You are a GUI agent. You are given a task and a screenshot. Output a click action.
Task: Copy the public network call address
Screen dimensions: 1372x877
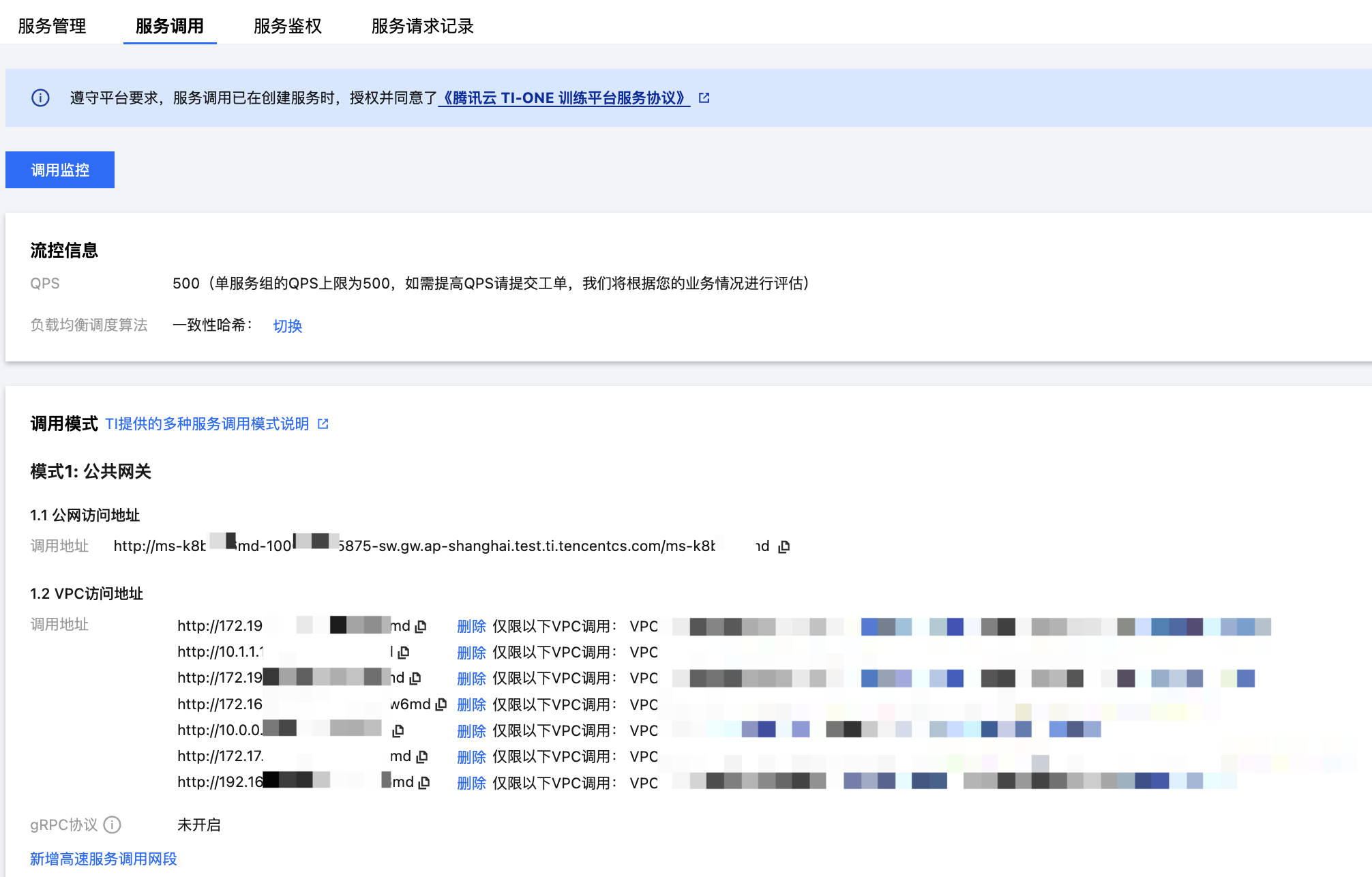(784, 546)
